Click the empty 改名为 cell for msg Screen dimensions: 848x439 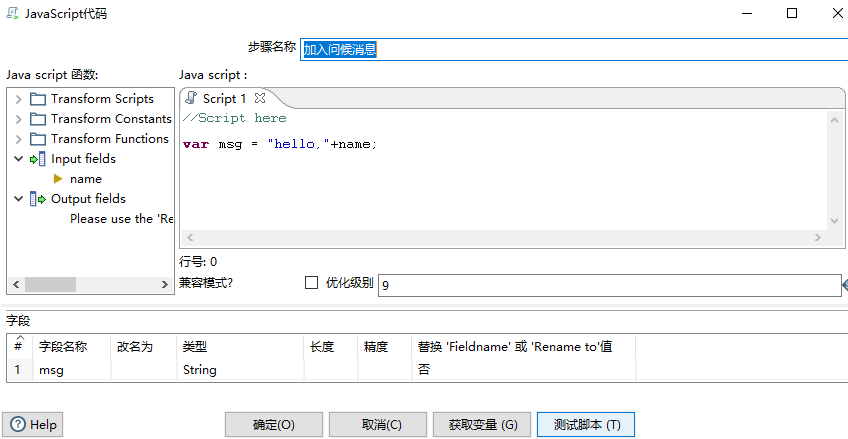click(144, 370)
